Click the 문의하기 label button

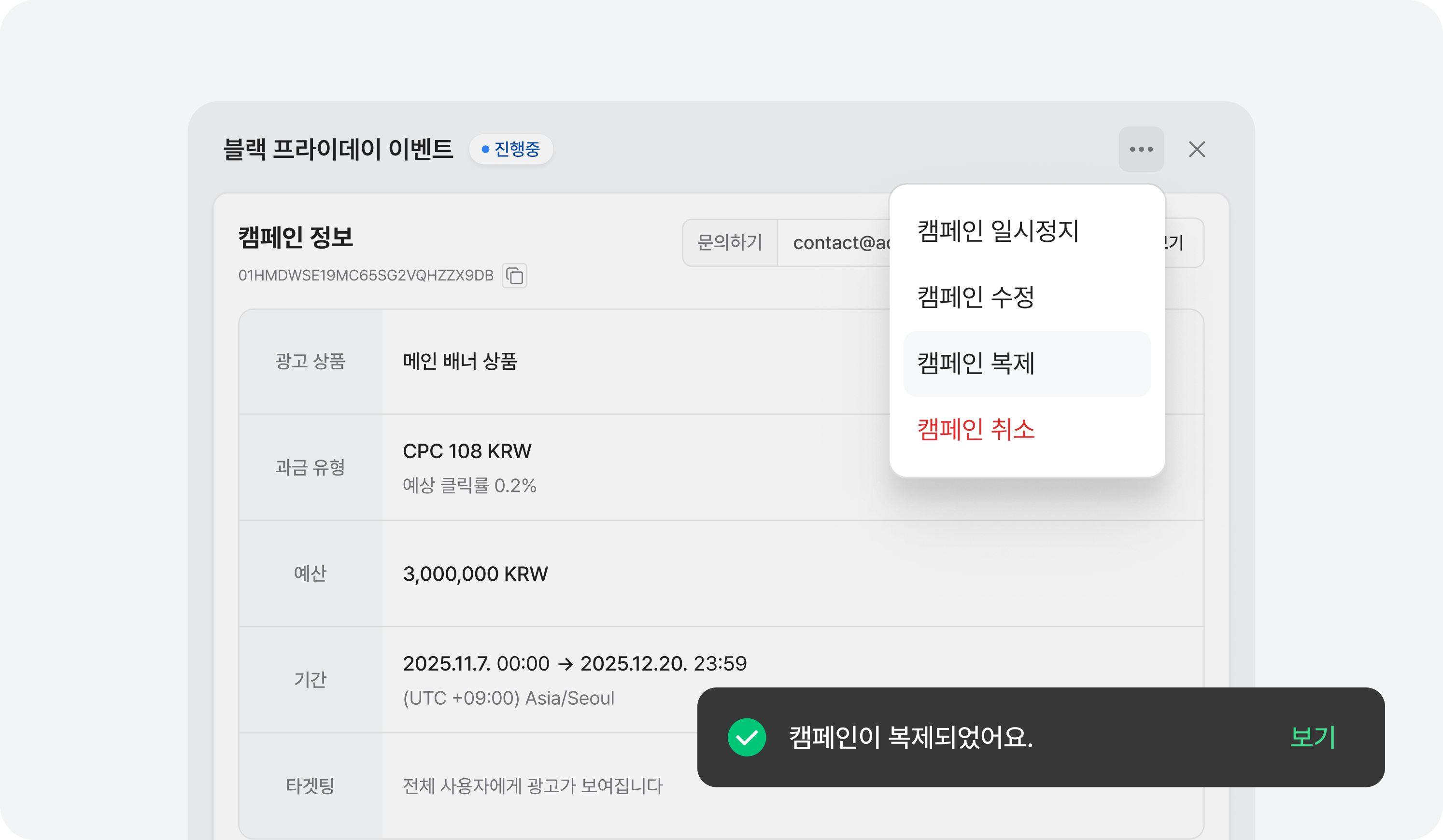click(x=730, y=243)
